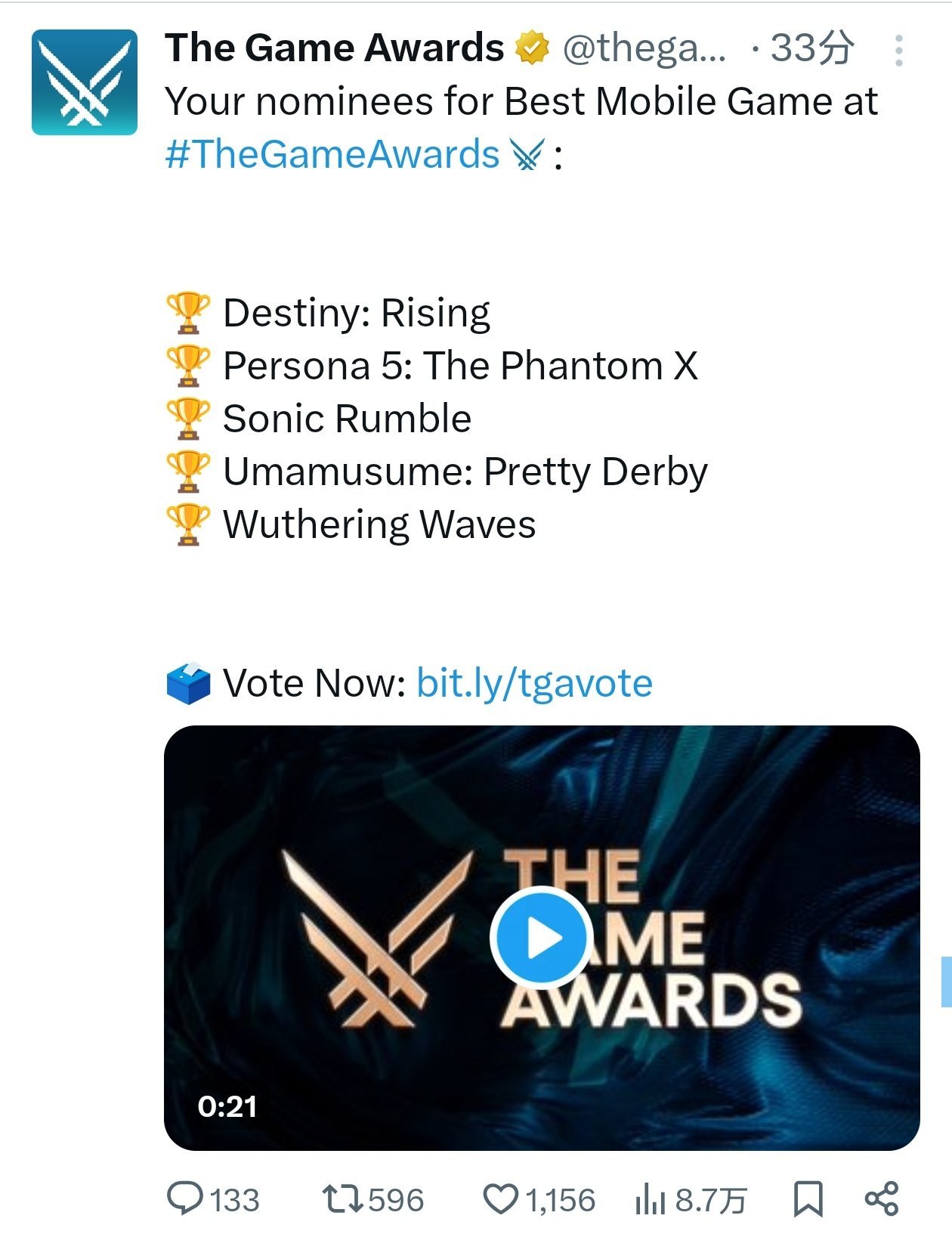The image size is (952, 1234).
Task: Play the Game Awards video
Action: [x=539, y=937]
